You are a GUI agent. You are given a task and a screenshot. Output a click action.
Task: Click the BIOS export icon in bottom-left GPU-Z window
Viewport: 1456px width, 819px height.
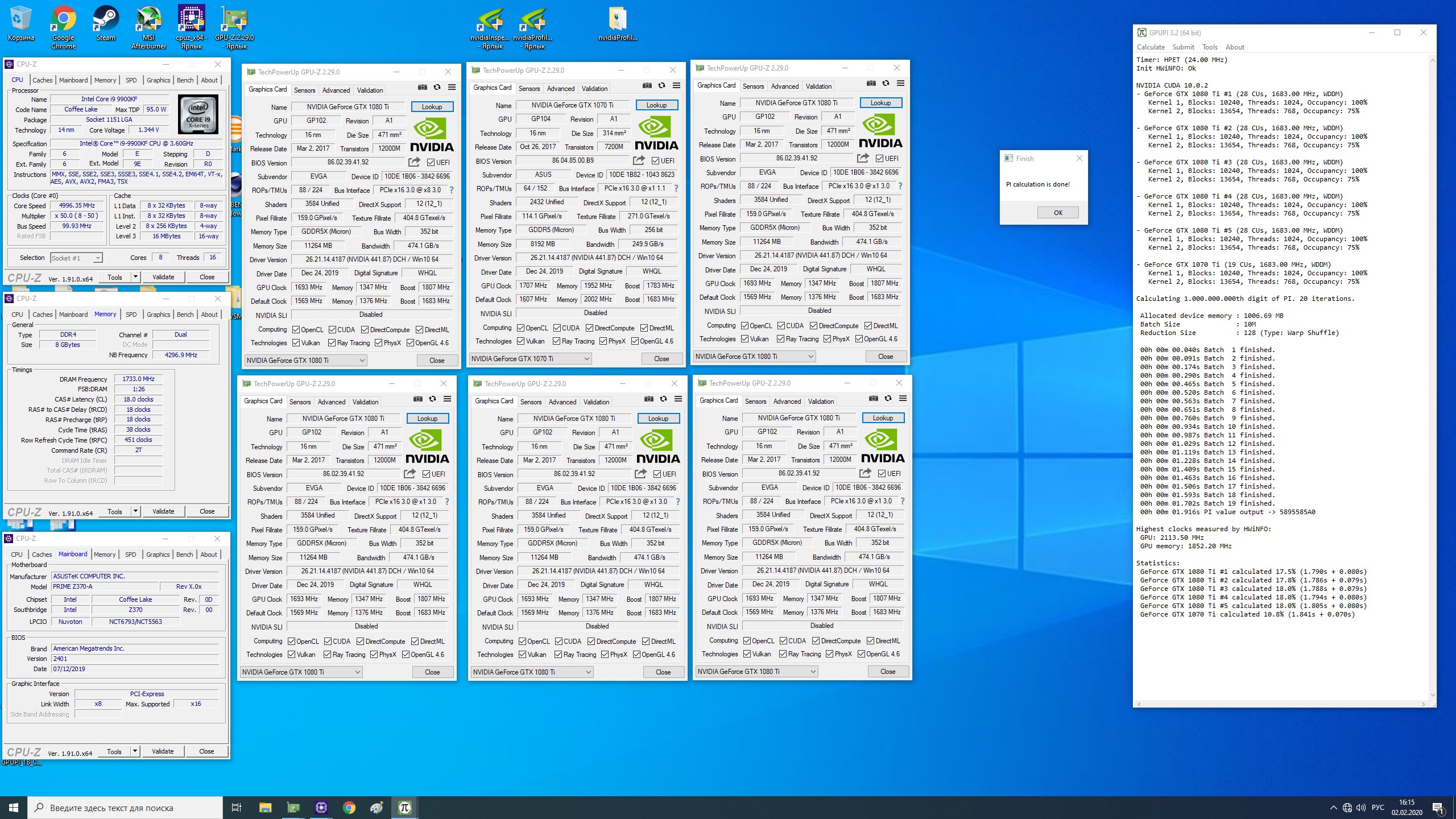[x=409, y=474]
